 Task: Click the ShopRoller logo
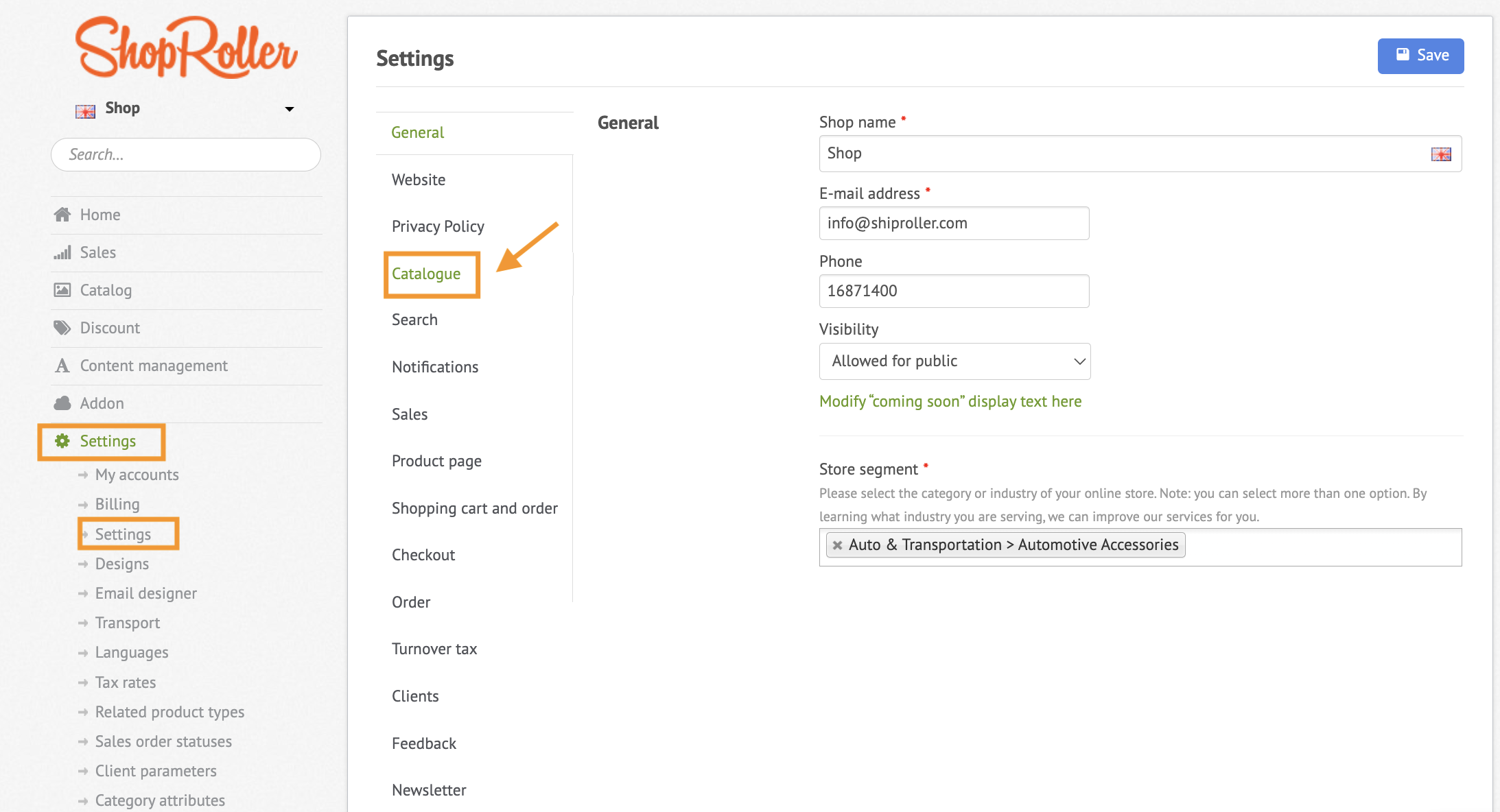pyautogui.click(x=186, y=47)
